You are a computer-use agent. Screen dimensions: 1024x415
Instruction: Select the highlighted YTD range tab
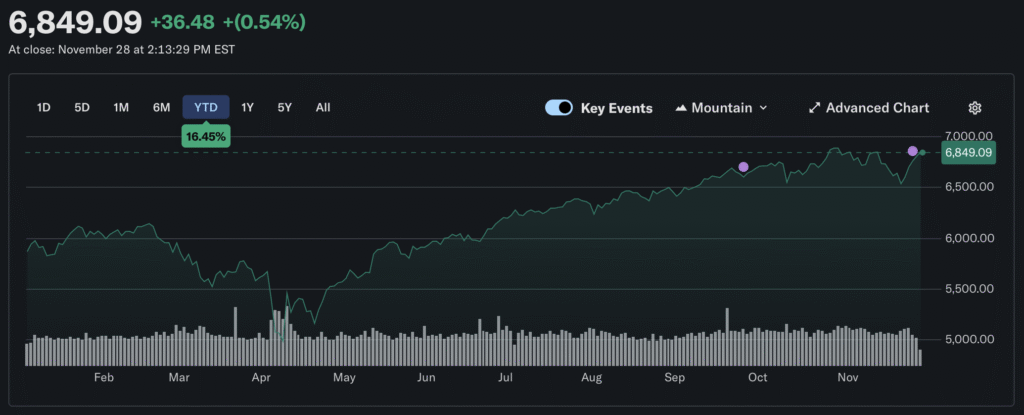[x=206, y=107]
